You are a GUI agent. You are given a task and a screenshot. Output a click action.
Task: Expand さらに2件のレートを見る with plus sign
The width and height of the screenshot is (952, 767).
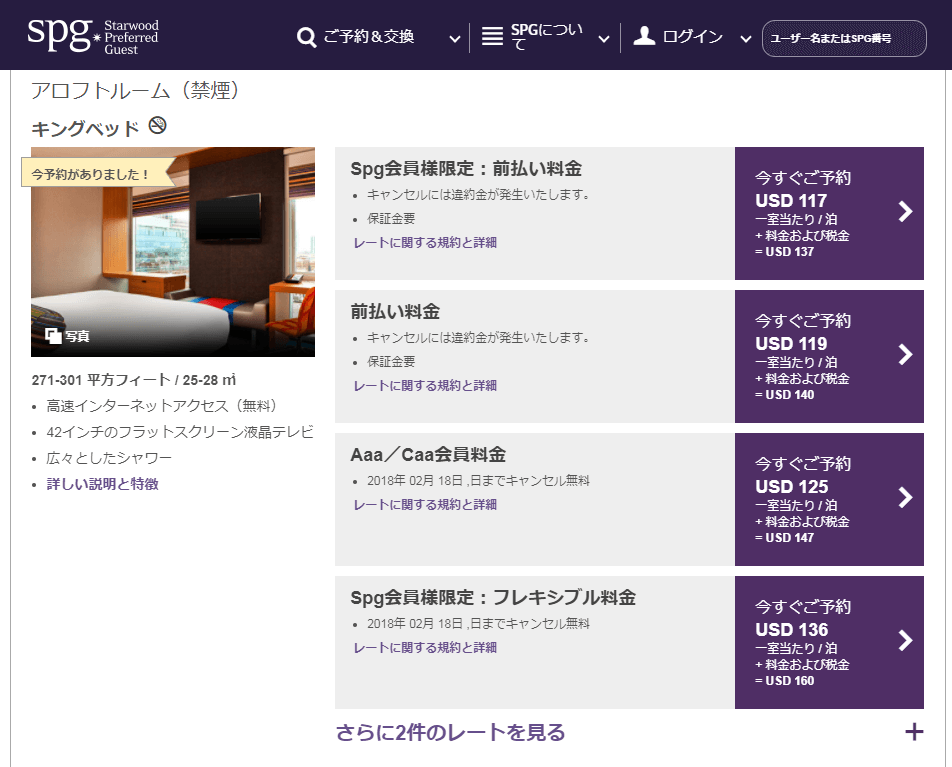(913, 732)
